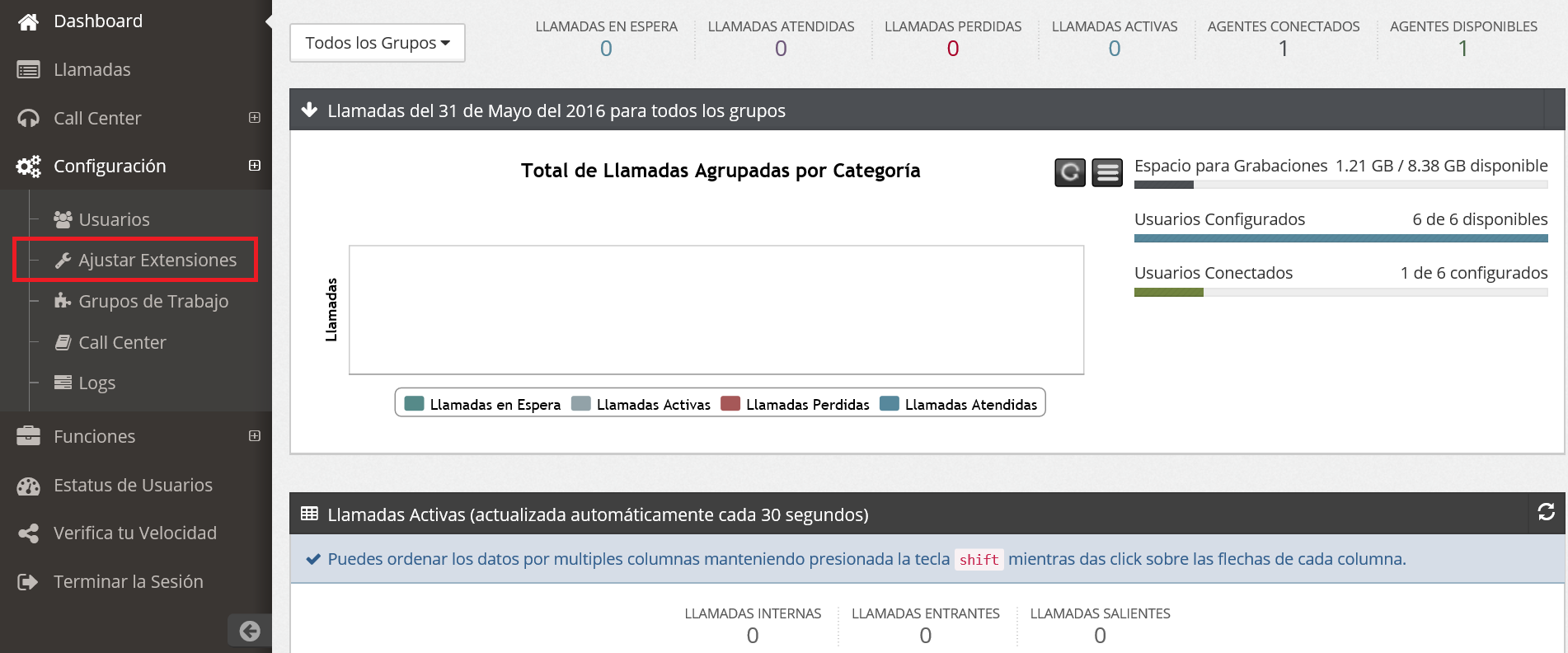1568x653 pixels.
Task: Click the chart title Total de Llamadas
Action: (x=721, y=171)
